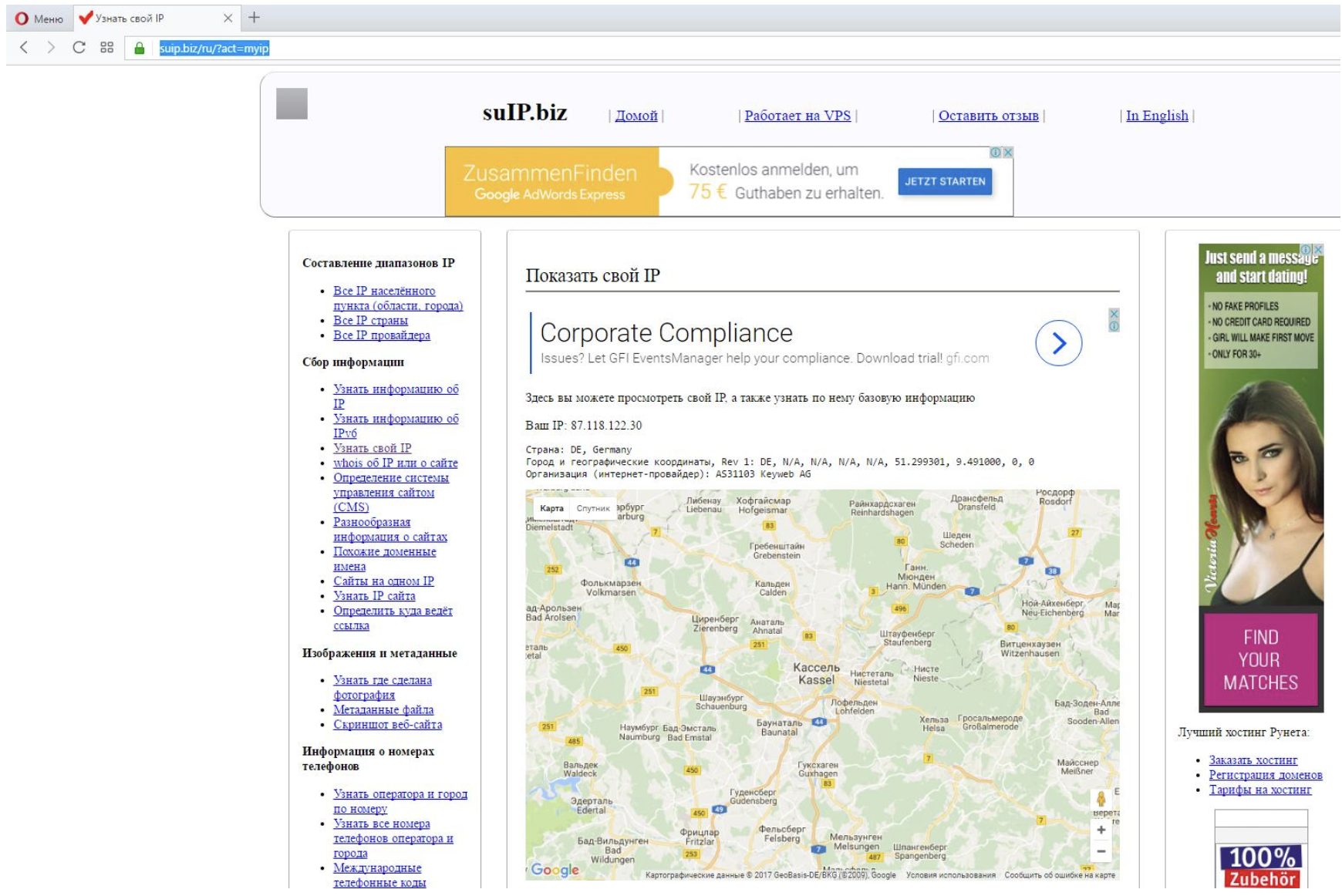
Task: Open 'Узнать информацию об IPv6' link
Action: click(396, 426)
